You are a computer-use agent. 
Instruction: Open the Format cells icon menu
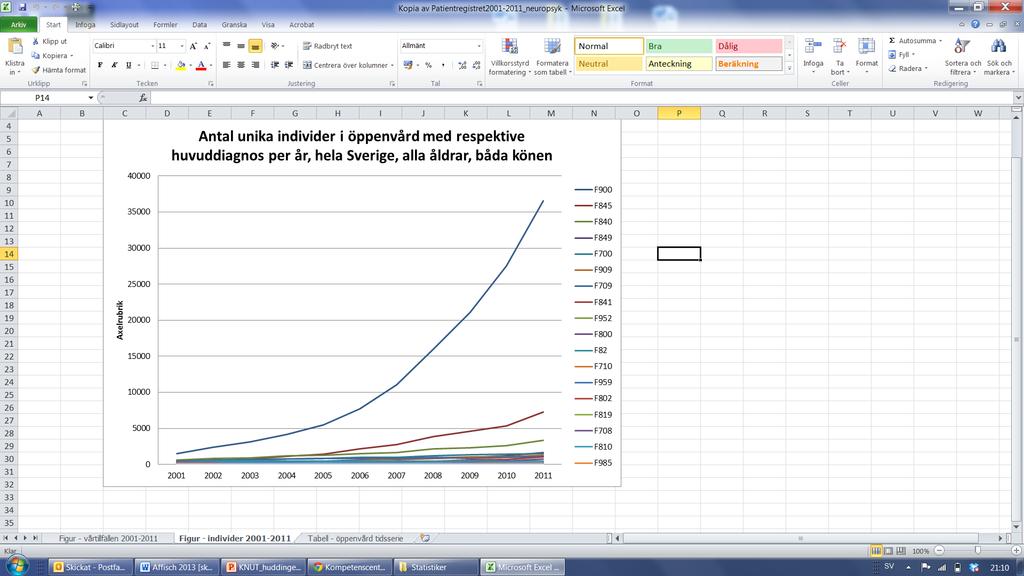pos(867,47)
